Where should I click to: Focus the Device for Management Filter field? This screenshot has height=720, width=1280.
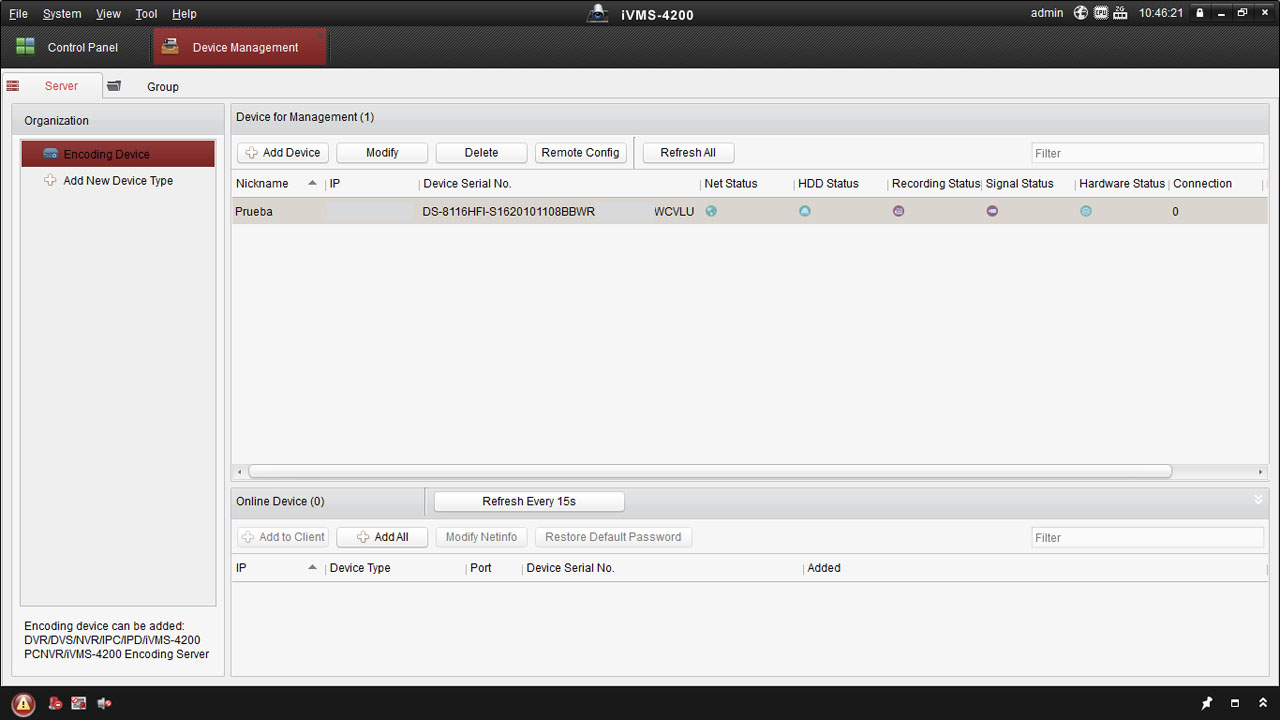tap(1147, 153)
